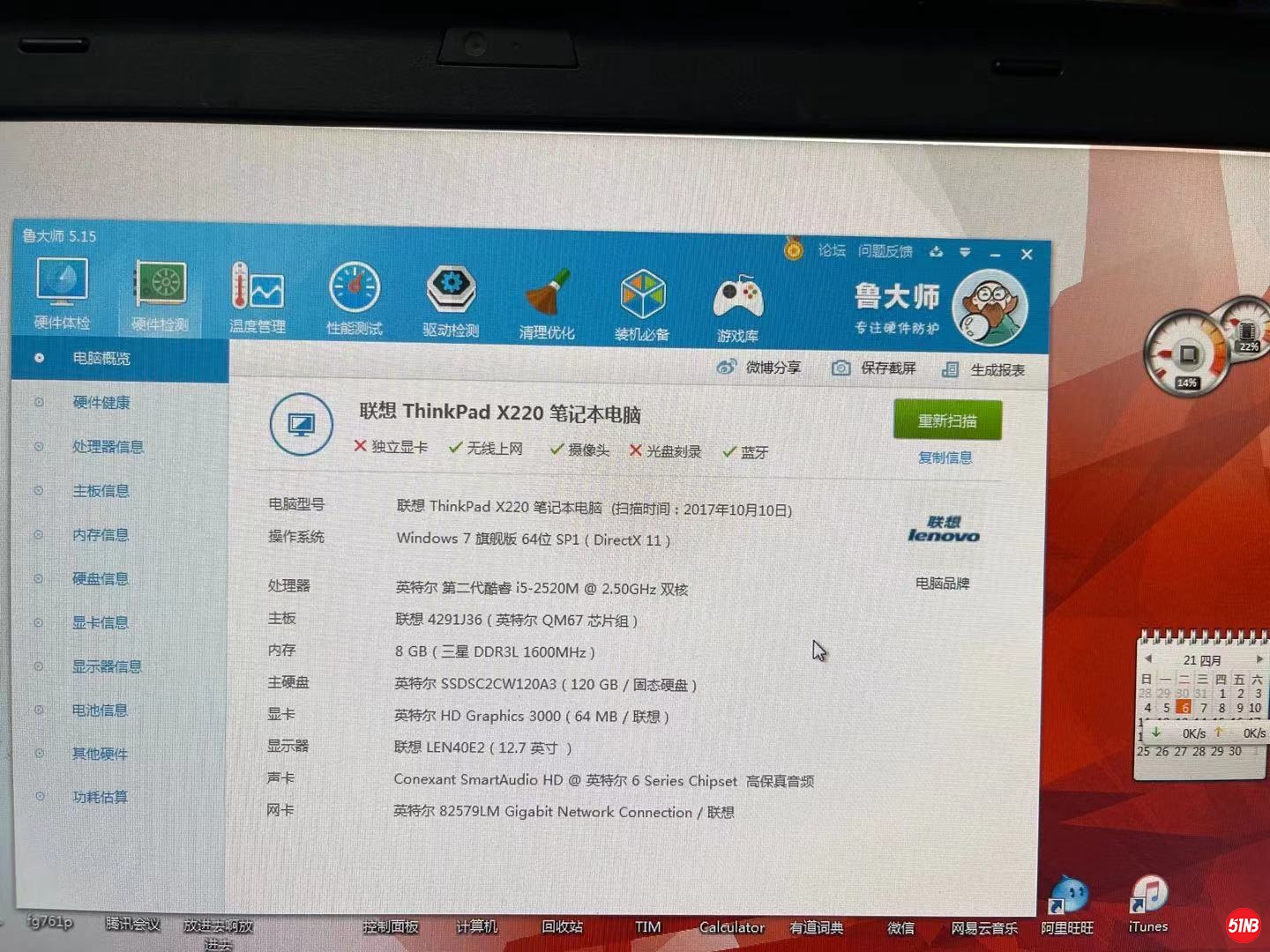The image size is (1270, 952).
Task: Open 硬件体检 hardware checkup icon
Action: (x=62, y=294)
